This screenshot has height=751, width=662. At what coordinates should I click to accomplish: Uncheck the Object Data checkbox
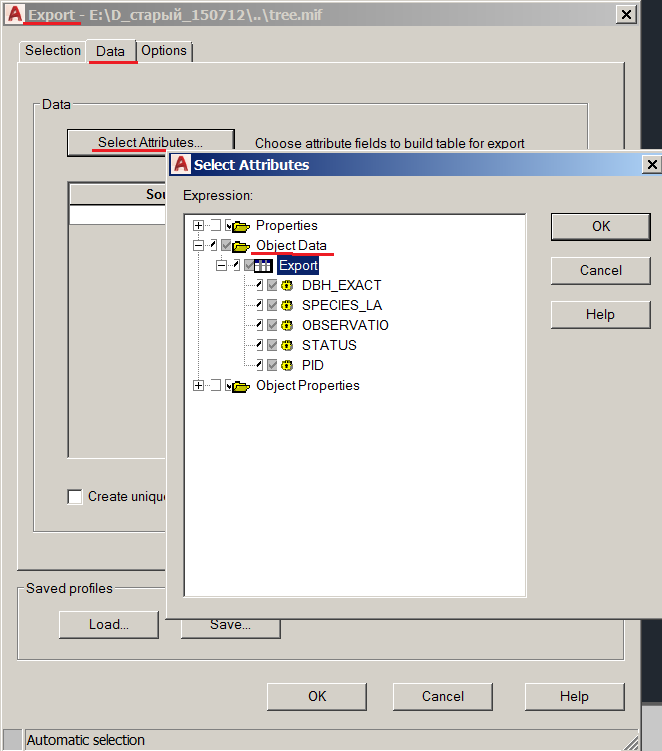(x=226, y=245)
